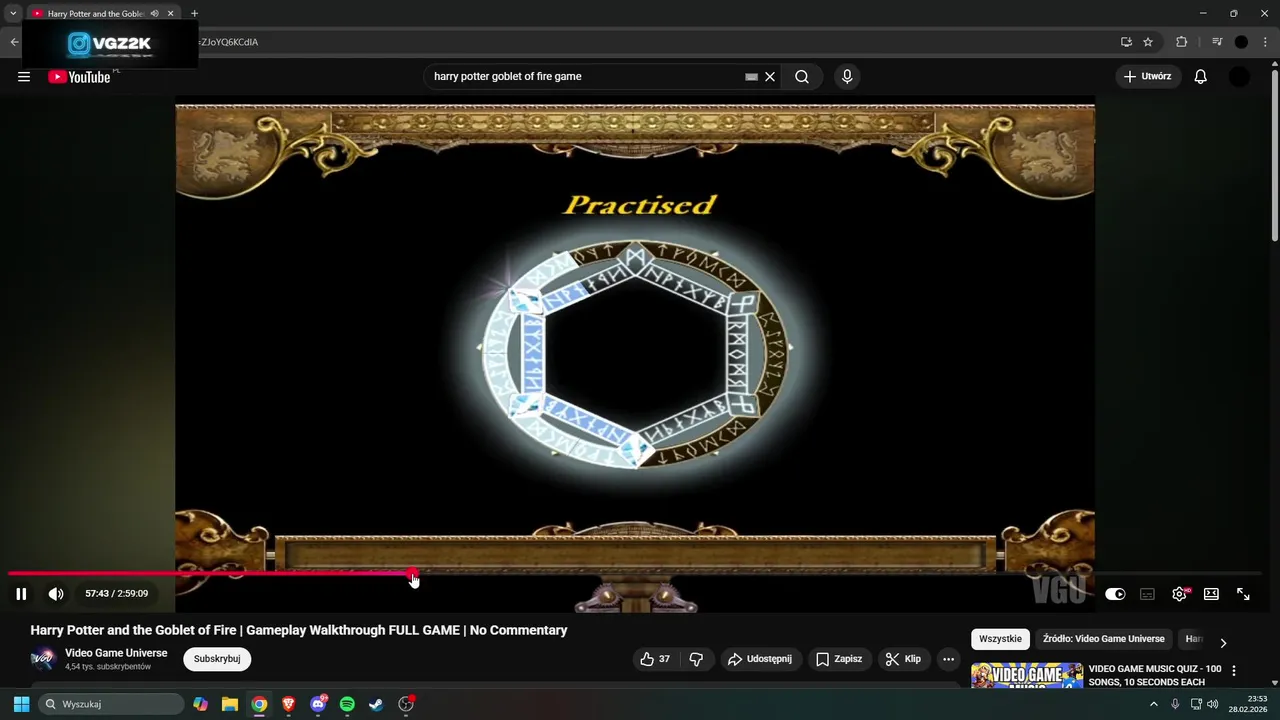The image size is (1280, 720).
Task: Open Spotify from the taskbar
Action: click(x=347, y=704)
